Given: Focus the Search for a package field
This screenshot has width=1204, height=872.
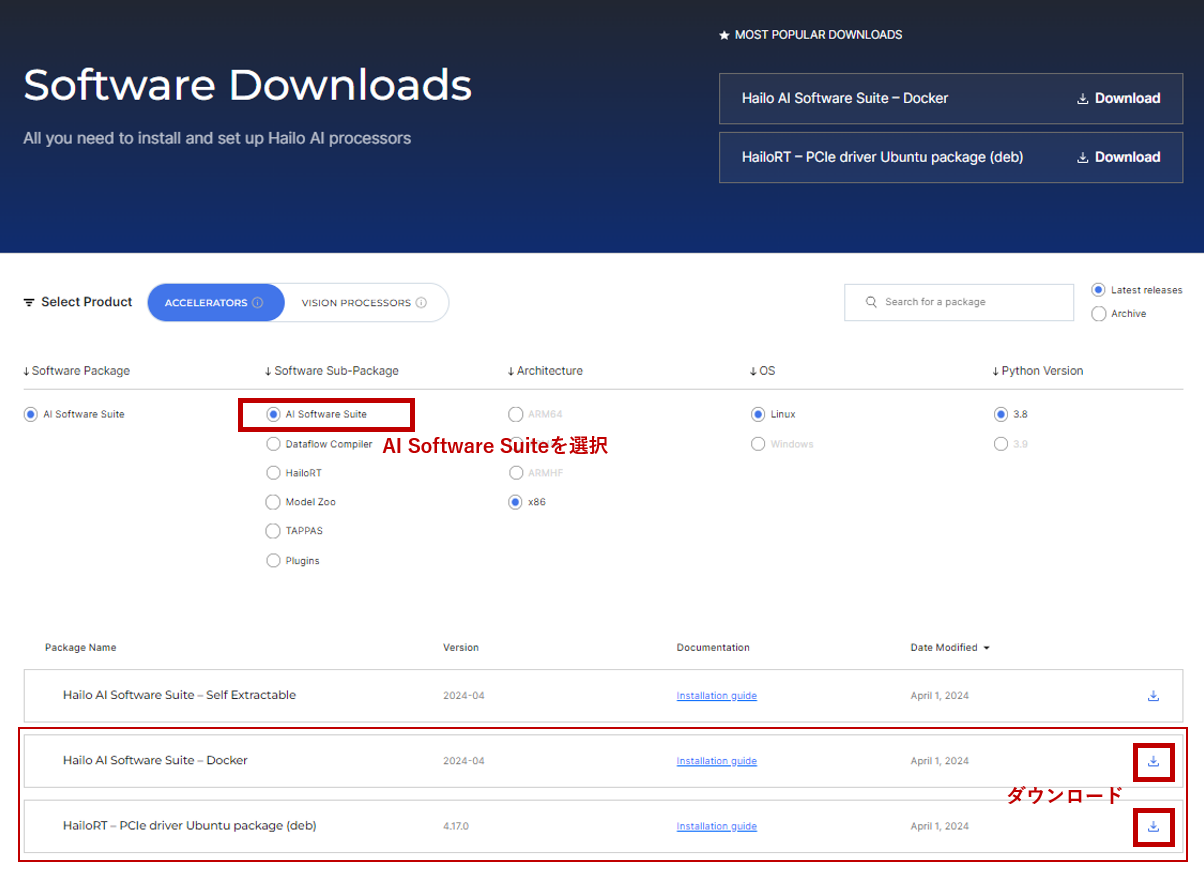Looking at the screenshot, I should [958, 302].
